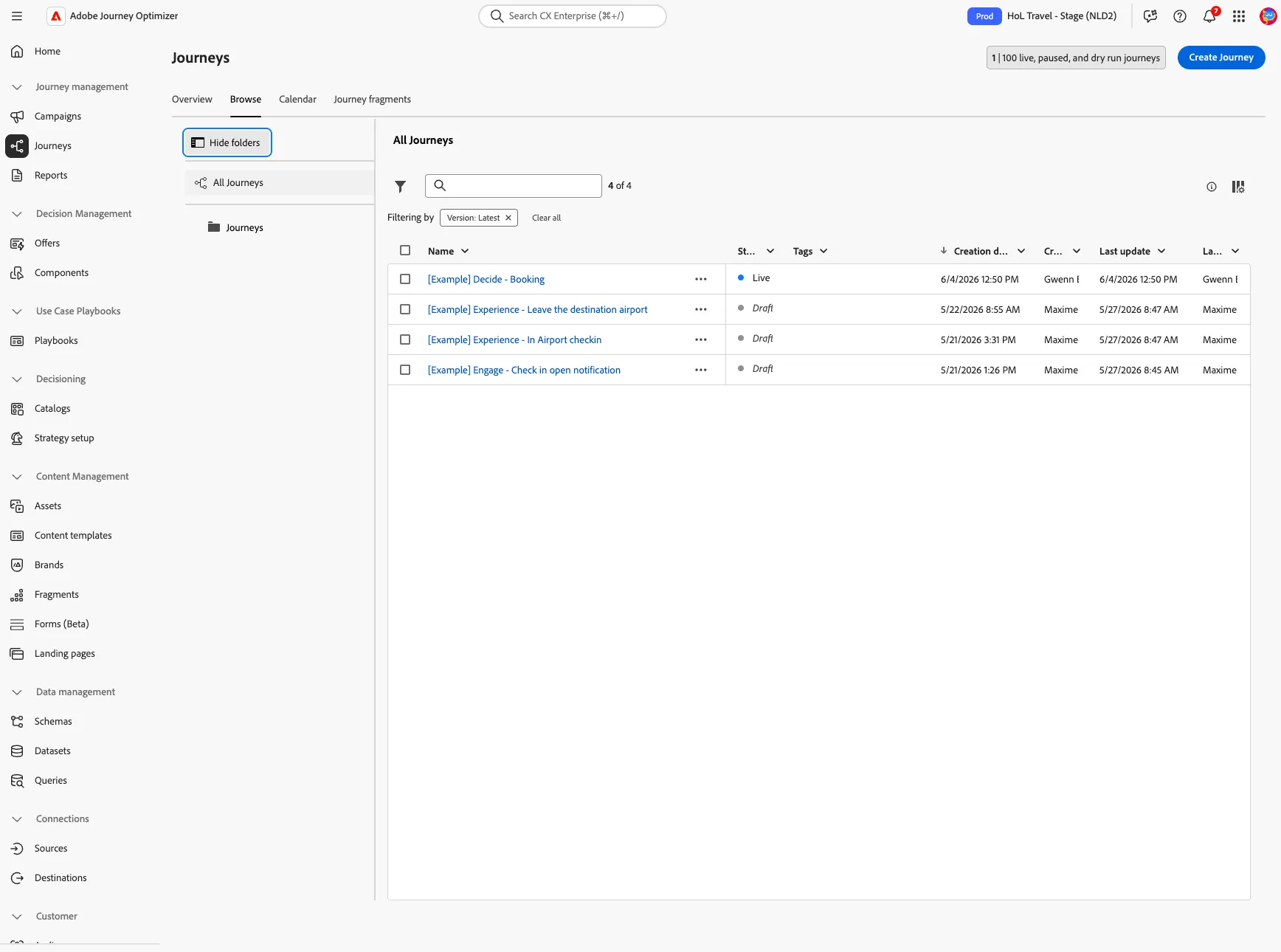Open more actions for Leave the destination airport
Viewport: 1281px width, 952px height.
click(701, 309)
